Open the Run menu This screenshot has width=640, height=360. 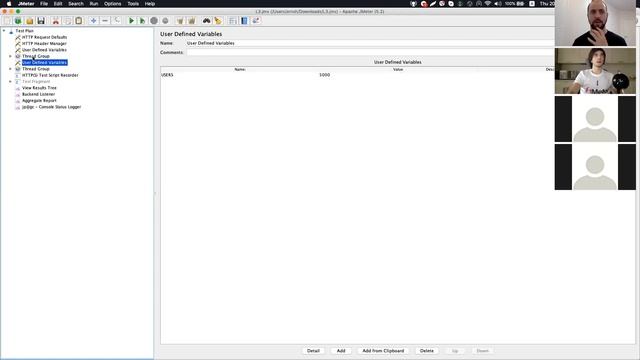pyautogui.click(x=94, y=4)
